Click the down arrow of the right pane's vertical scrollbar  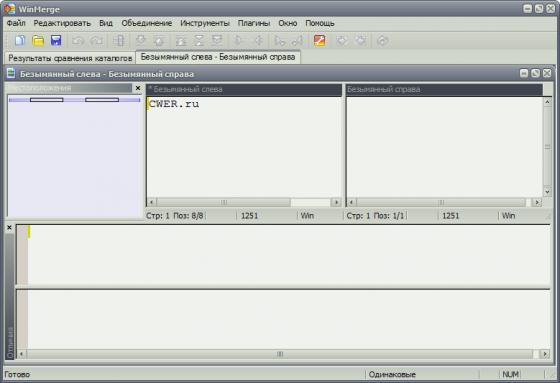547,192
